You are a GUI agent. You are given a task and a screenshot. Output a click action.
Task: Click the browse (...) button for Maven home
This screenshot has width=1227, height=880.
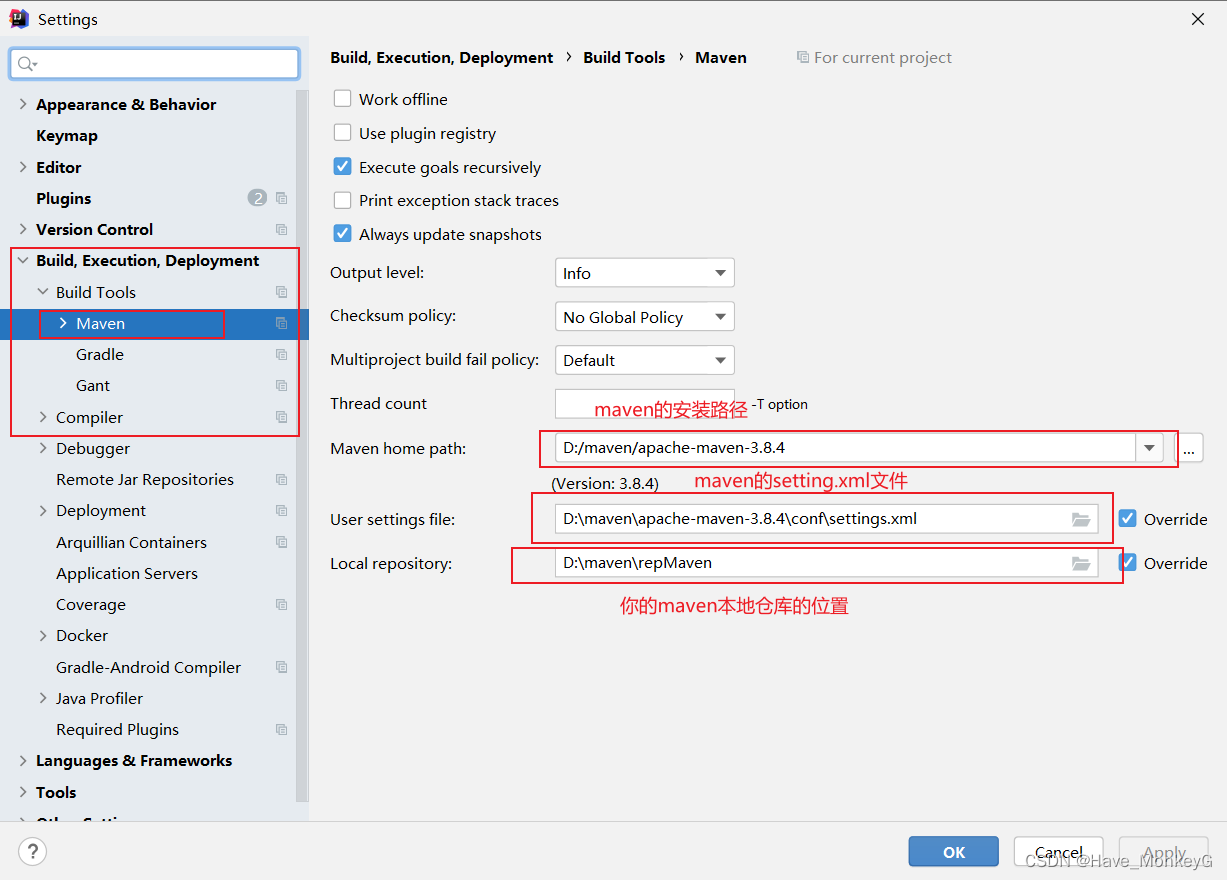(1189, 448)
